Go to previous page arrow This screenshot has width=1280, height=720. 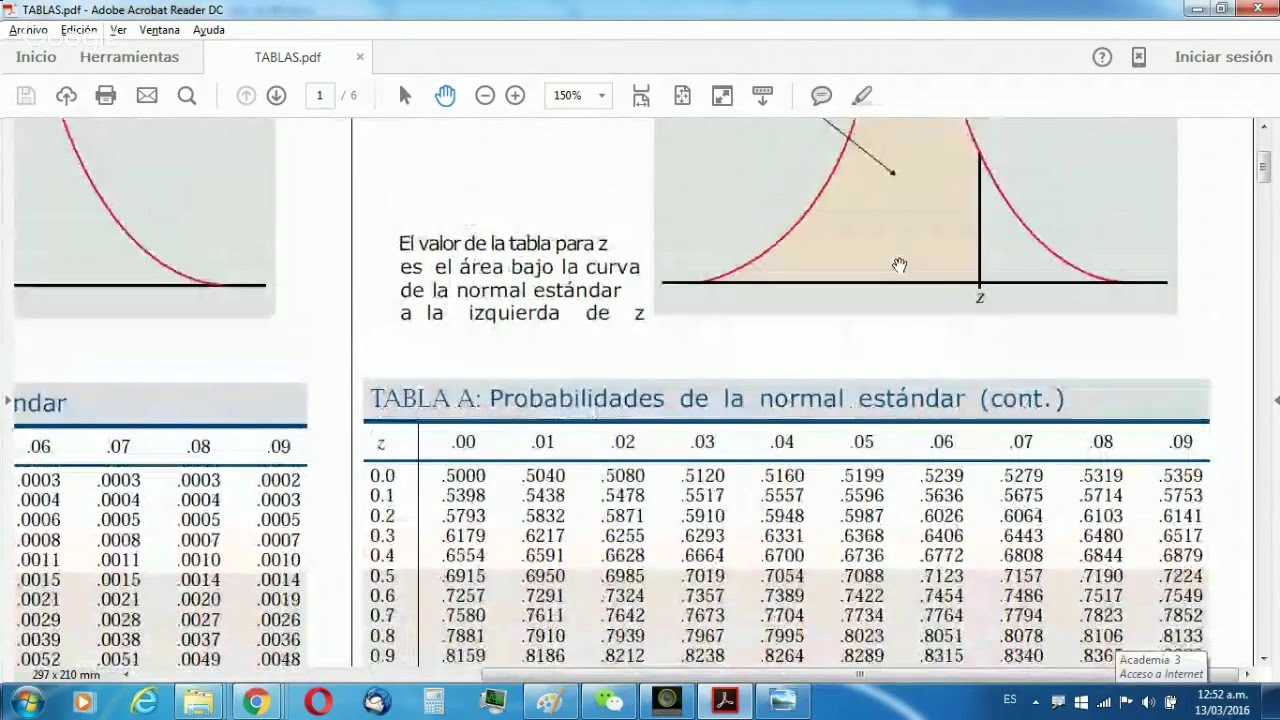tap(246, 96)
